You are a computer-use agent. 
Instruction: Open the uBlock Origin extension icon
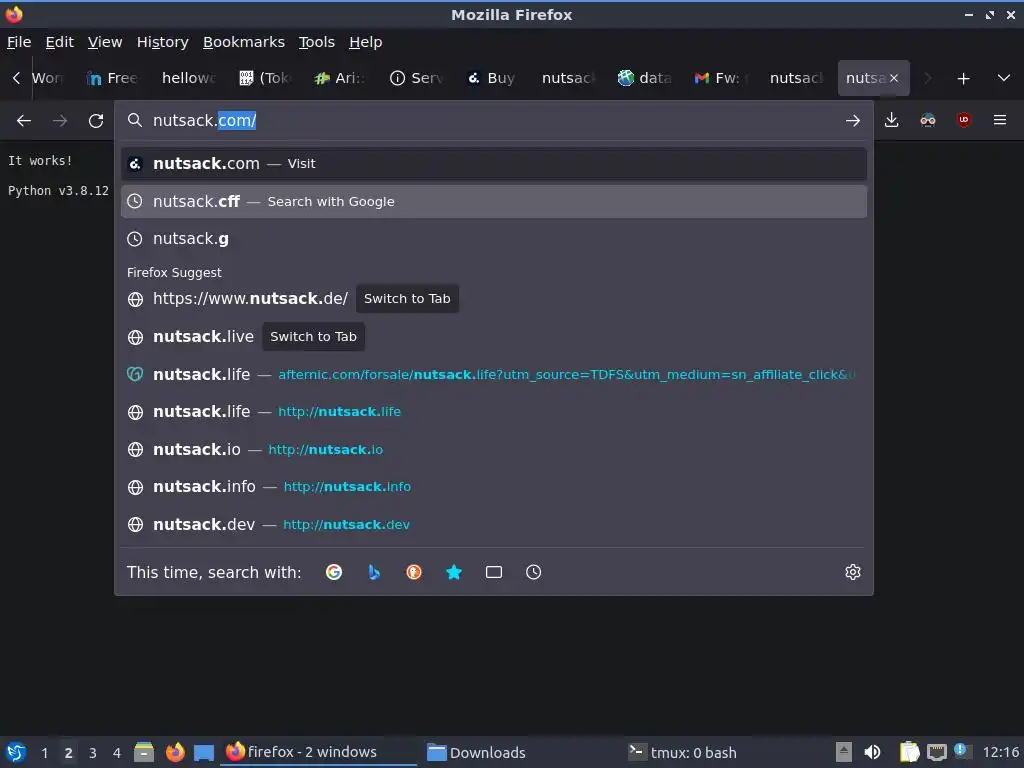point(964,120)
